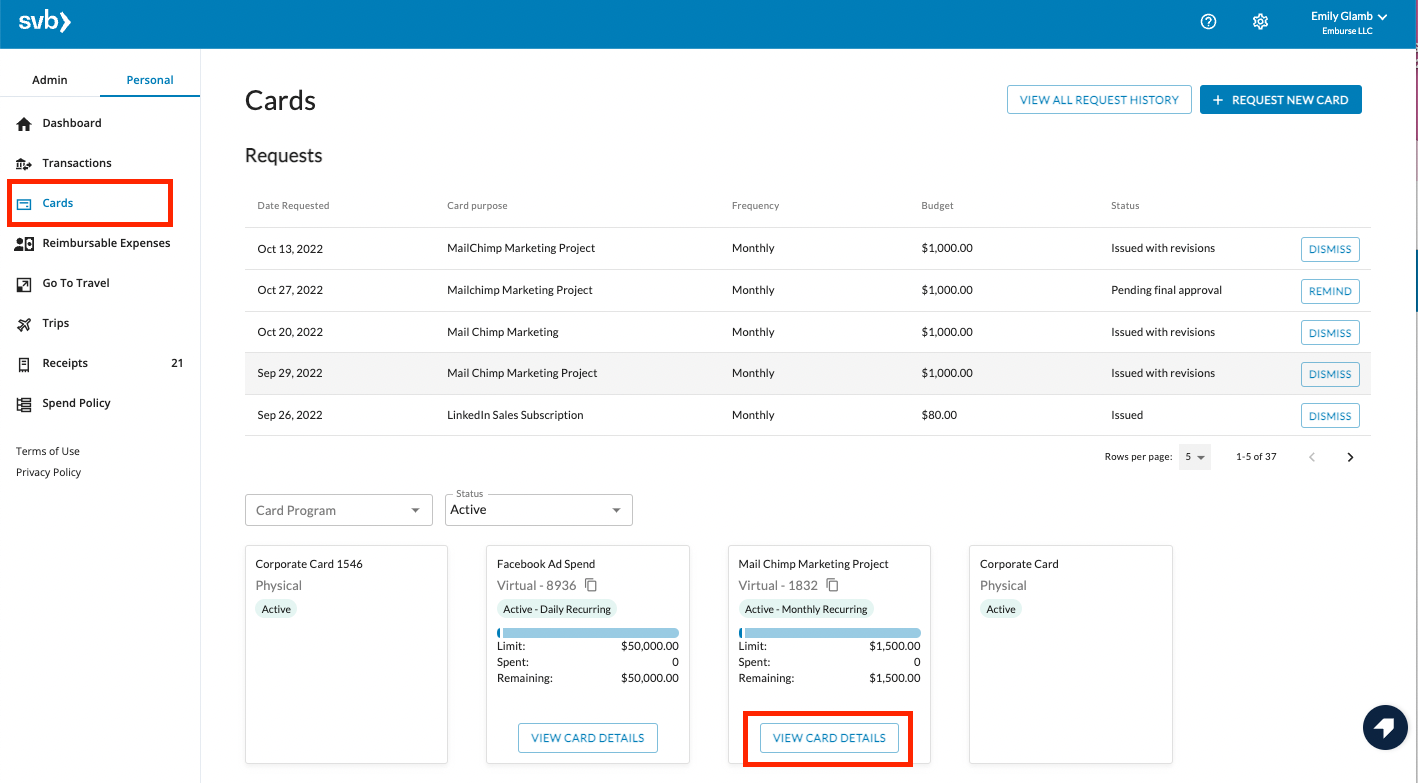Click the Trips airplane icon
1418x783 pixels.
24,324
